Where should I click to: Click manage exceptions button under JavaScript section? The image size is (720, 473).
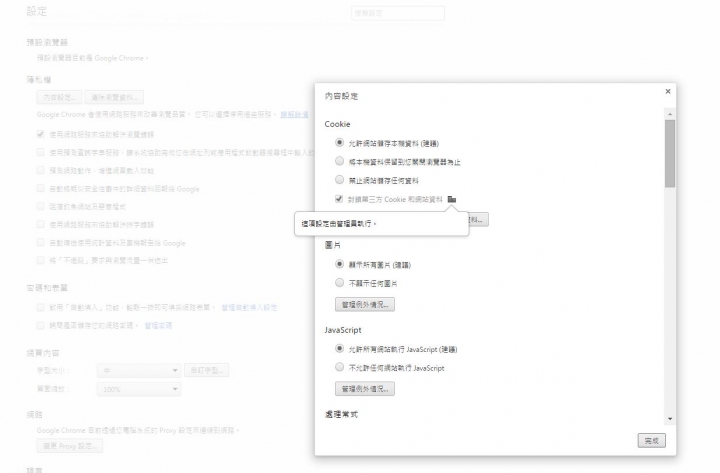365,389
